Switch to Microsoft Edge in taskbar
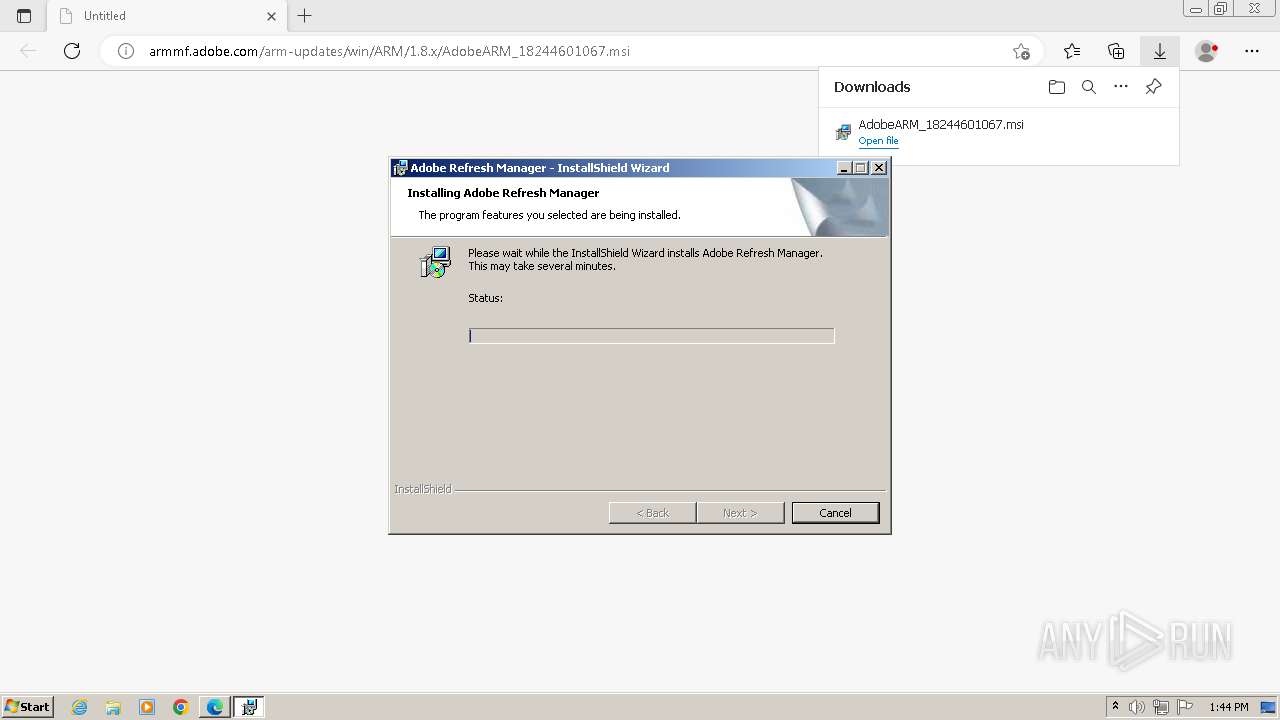Viewport: 1280px width, 720px height. point(215,707)
